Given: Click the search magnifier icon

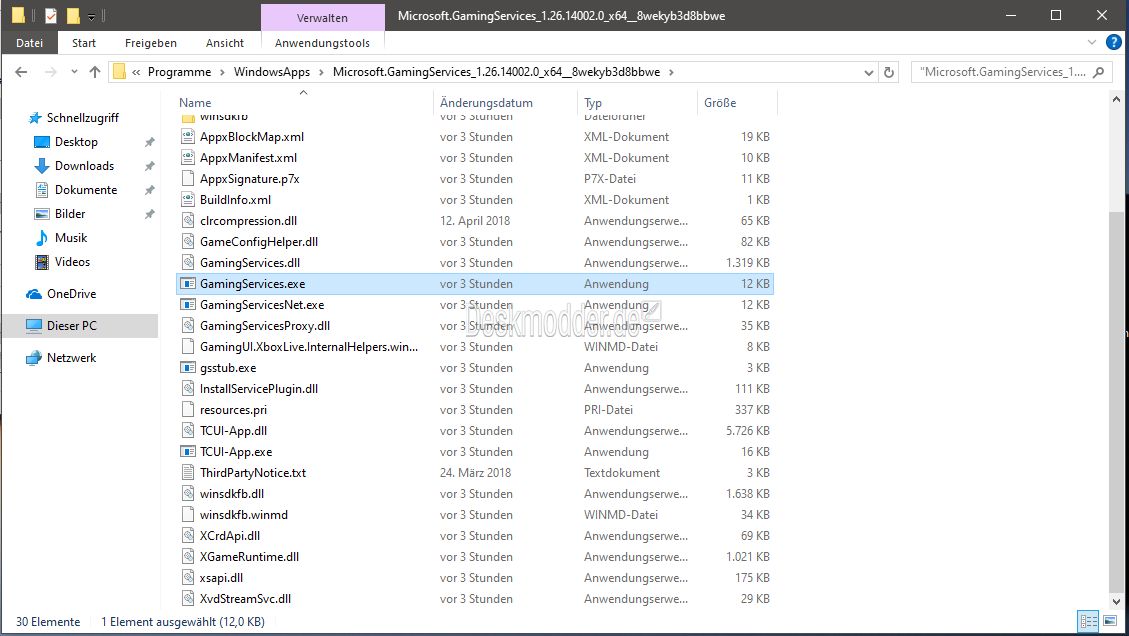Looking at the screenshot, I should point(1098,72).
